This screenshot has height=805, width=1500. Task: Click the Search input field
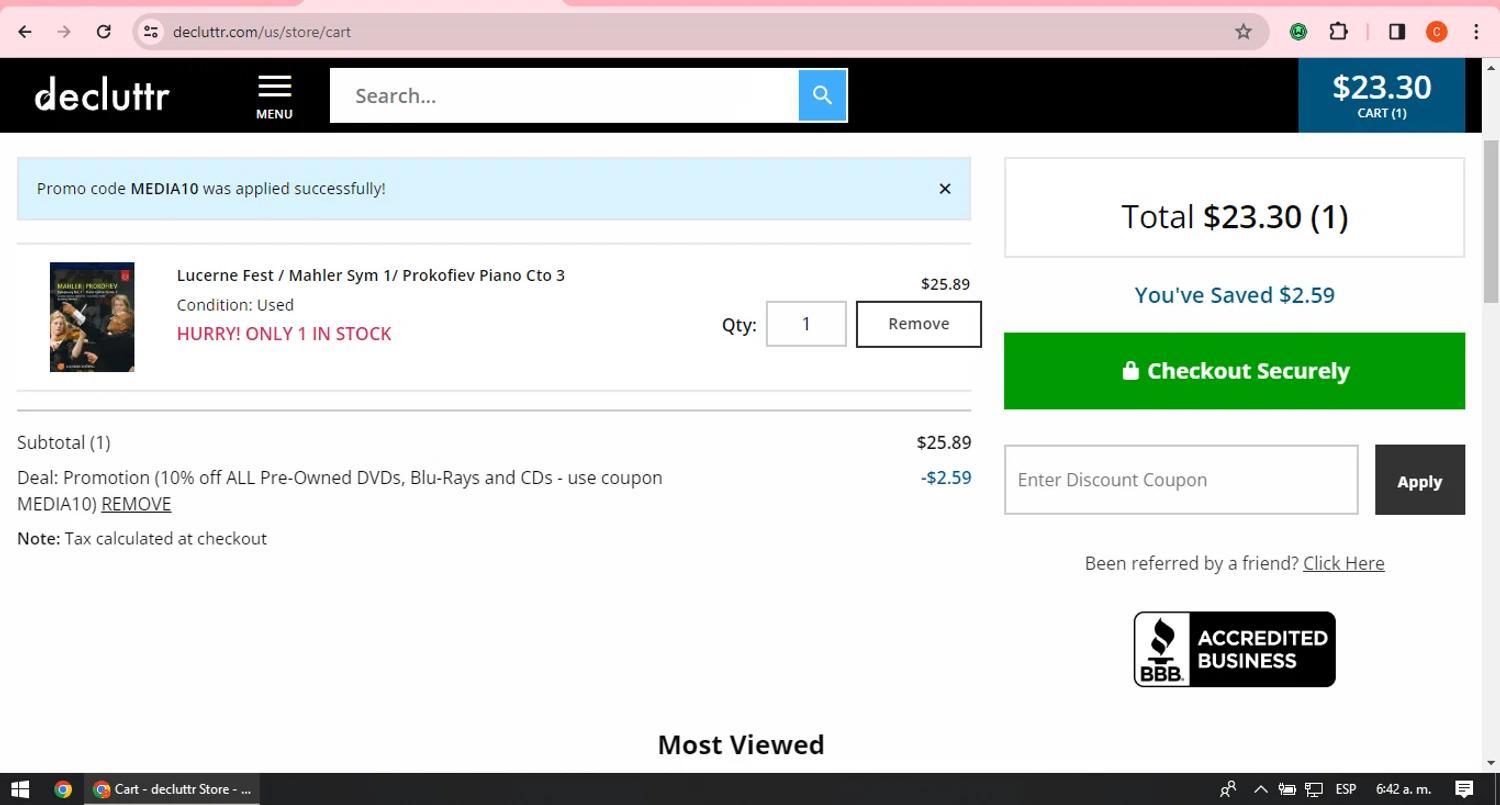tap(564, 96)
